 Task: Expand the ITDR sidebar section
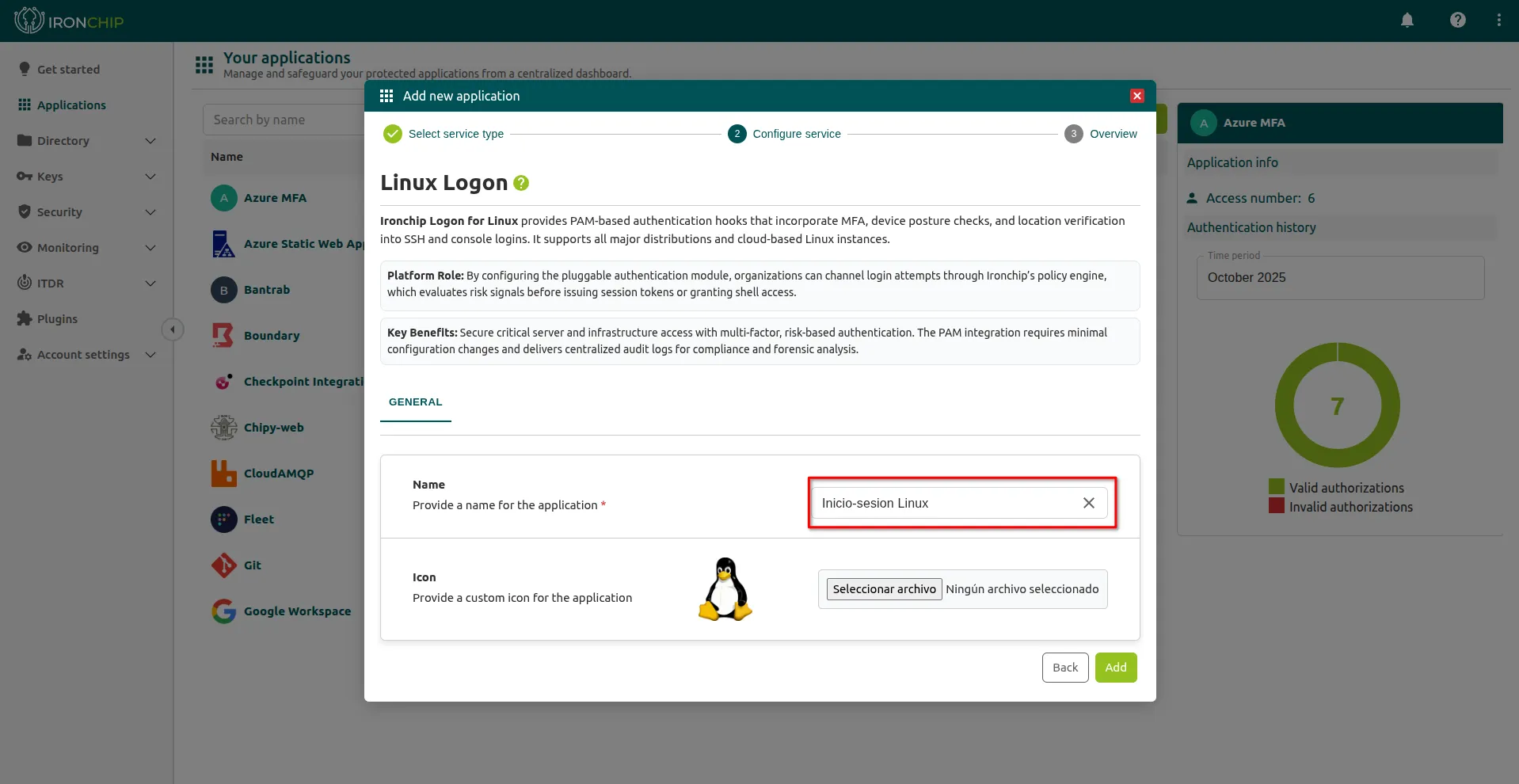(86, 284)
